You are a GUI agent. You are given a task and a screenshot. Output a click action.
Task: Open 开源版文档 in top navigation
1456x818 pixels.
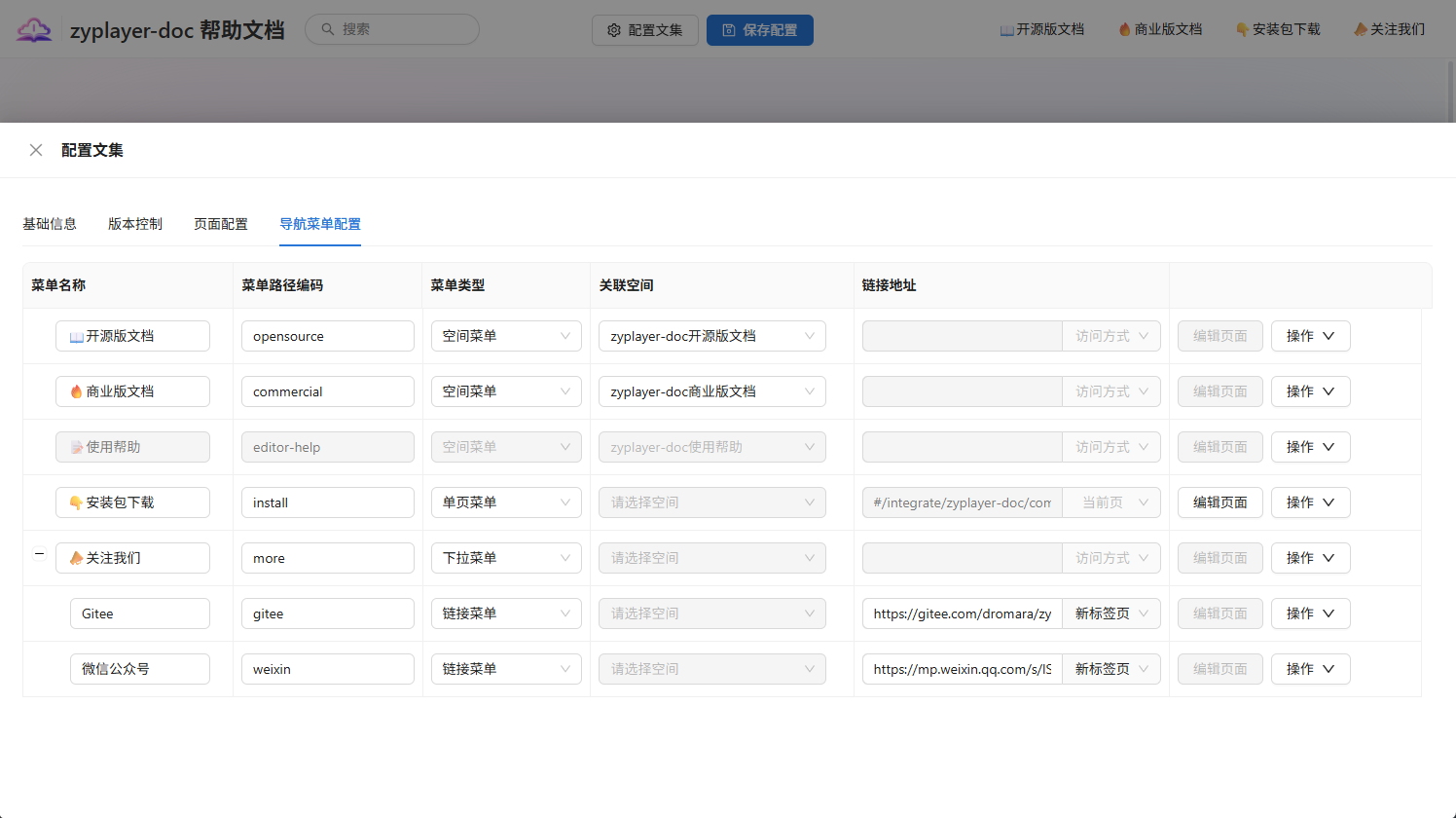pos(1042,29)
